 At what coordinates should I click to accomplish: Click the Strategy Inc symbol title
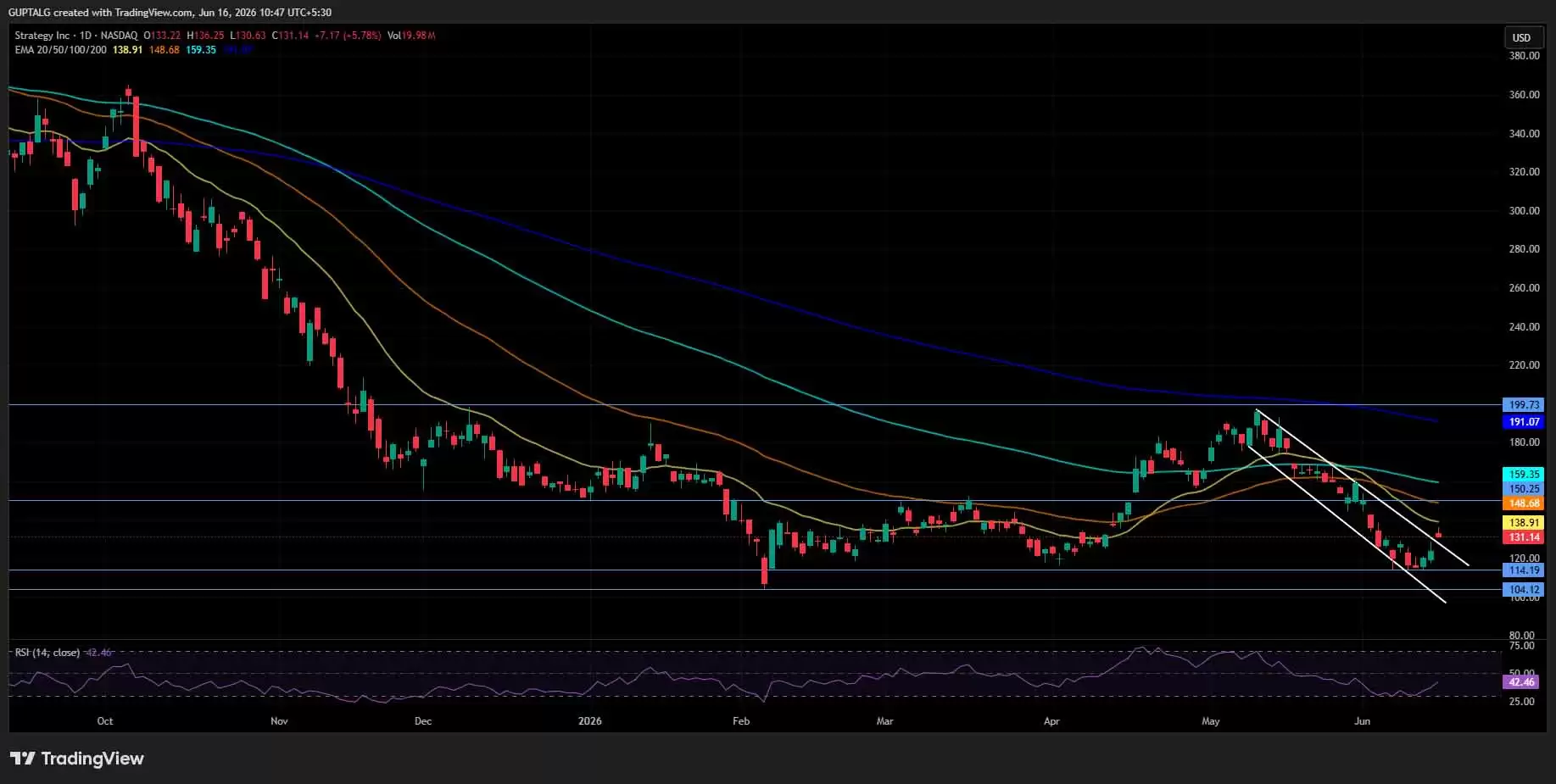[42, 36]
